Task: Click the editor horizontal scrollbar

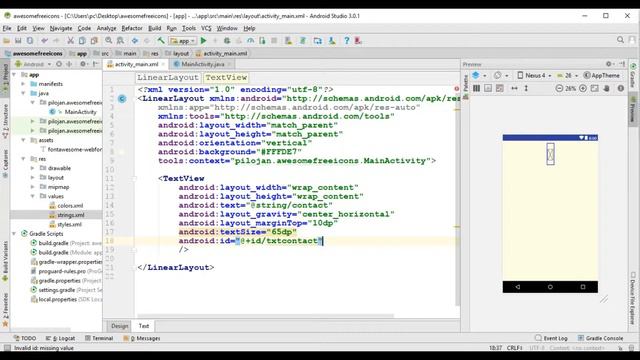Action: (265, 316)
